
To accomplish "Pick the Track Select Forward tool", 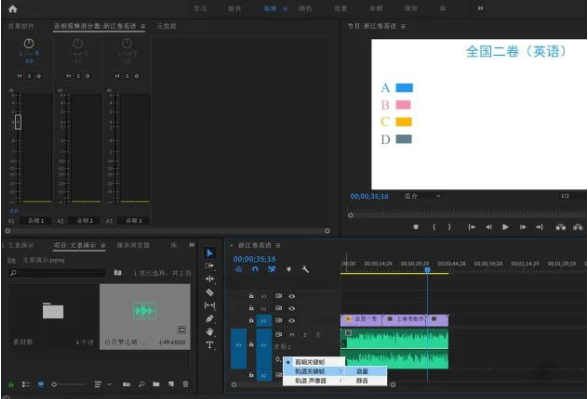I will pos(210,266).
